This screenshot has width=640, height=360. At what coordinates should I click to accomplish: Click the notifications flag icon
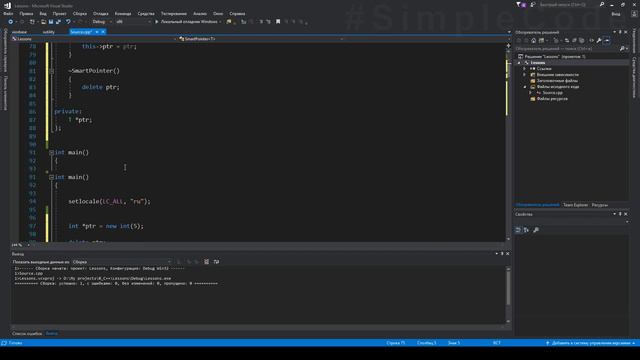tap(520, 4)
